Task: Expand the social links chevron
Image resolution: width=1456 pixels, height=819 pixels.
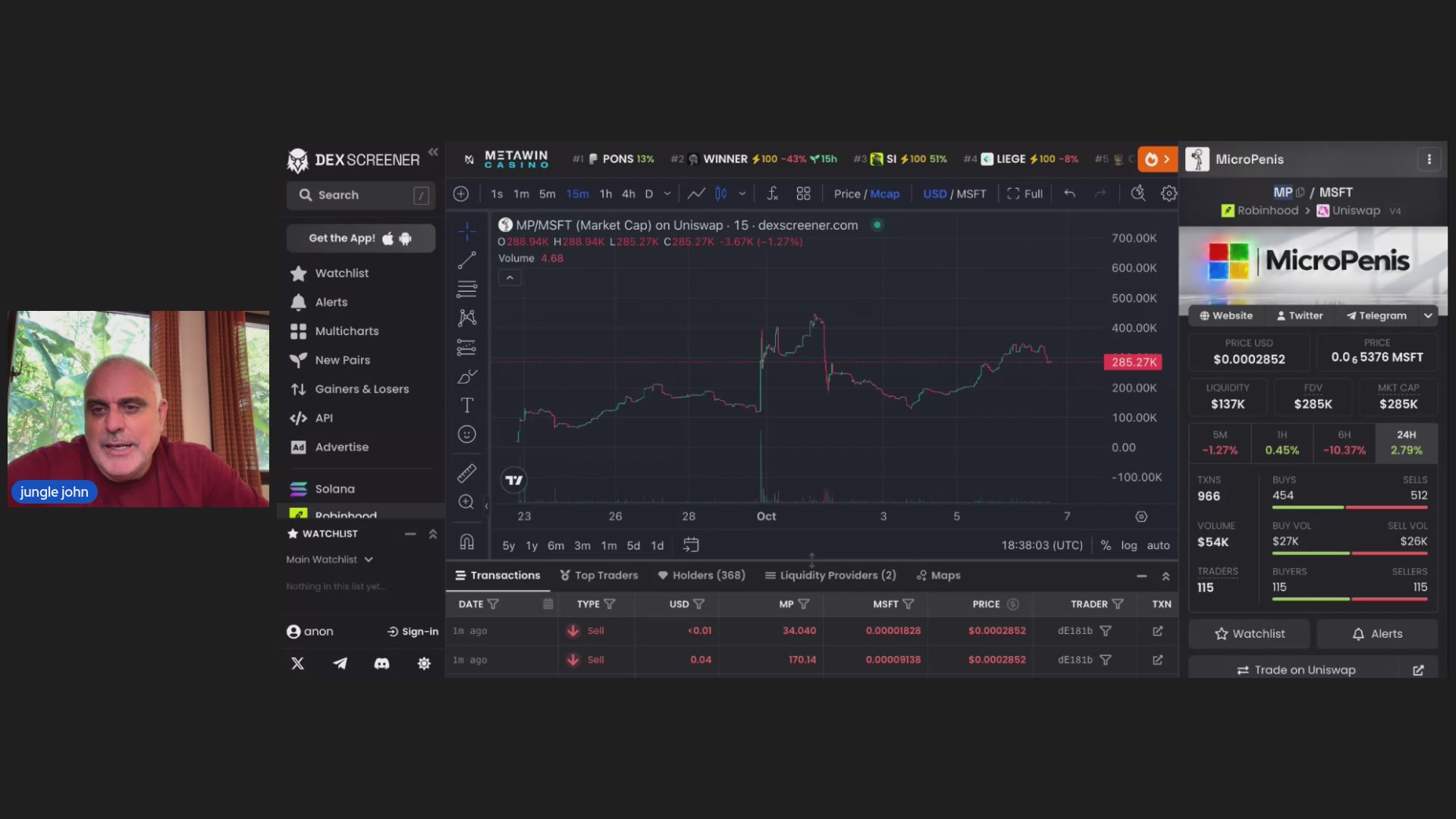Action: (x=1428, y=315)
